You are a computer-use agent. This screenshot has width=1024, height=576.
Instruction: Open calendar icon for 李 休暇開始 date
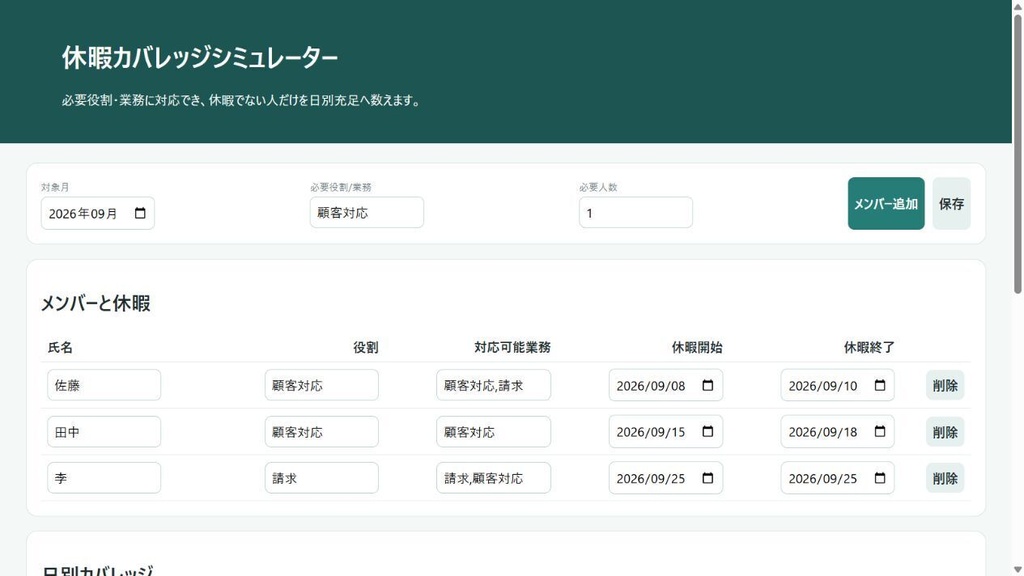pyautogui.click(x=708, y=478)
